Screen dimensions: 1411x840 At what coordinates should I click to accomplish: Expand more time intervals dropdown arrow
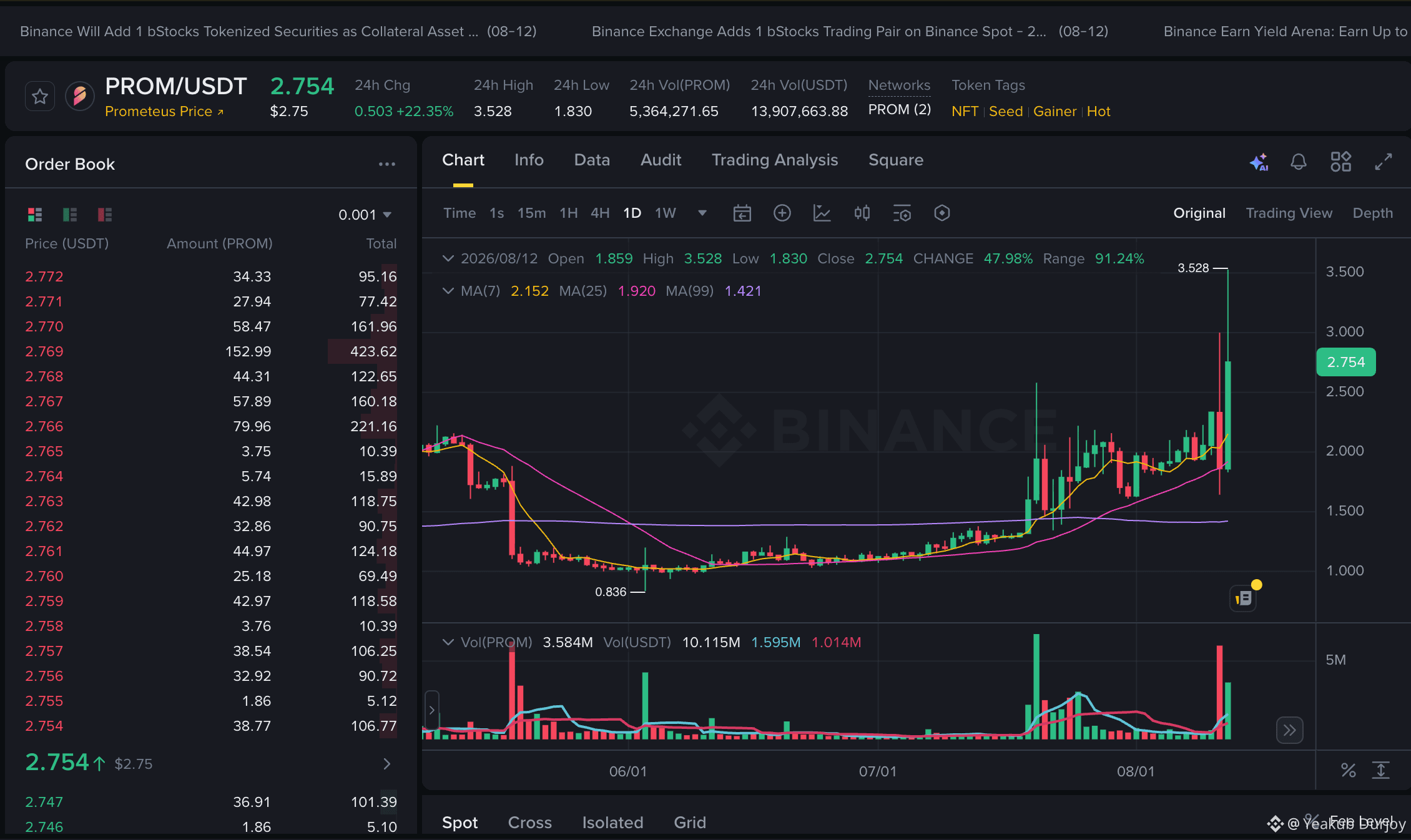(702, 213)
